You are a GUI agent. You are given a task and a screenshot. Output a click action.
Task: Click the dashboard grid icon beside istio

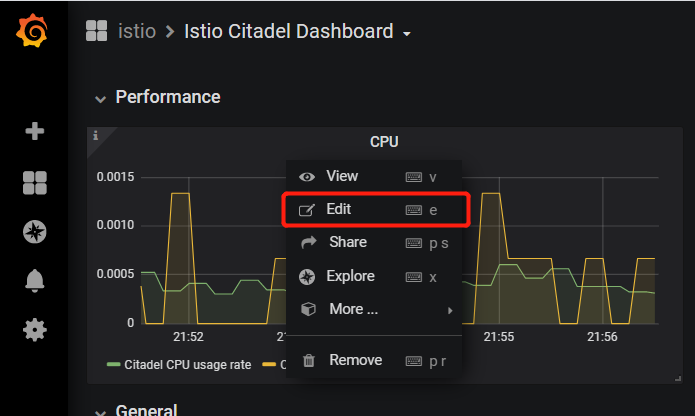tap(96, 32)
